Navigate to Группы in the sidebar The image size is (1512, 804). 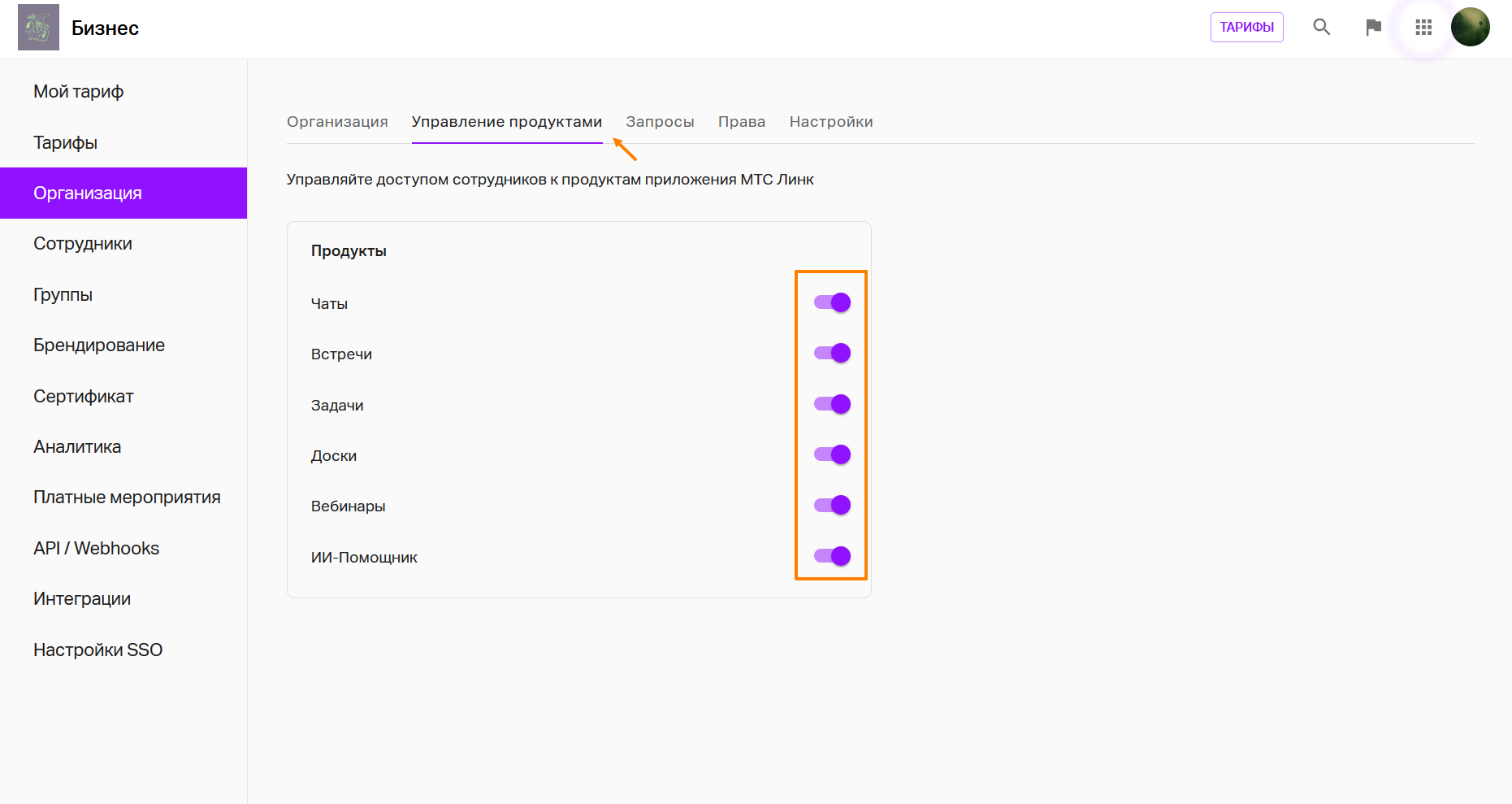pos(123,294)
